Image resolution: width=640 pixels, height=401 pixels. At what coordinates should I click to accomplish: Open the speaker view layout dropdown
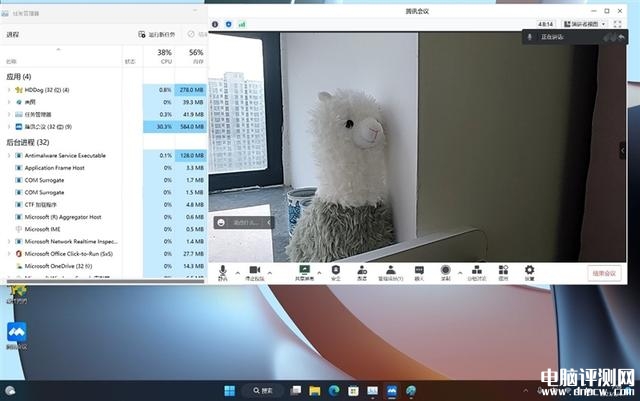click(584, 24)
